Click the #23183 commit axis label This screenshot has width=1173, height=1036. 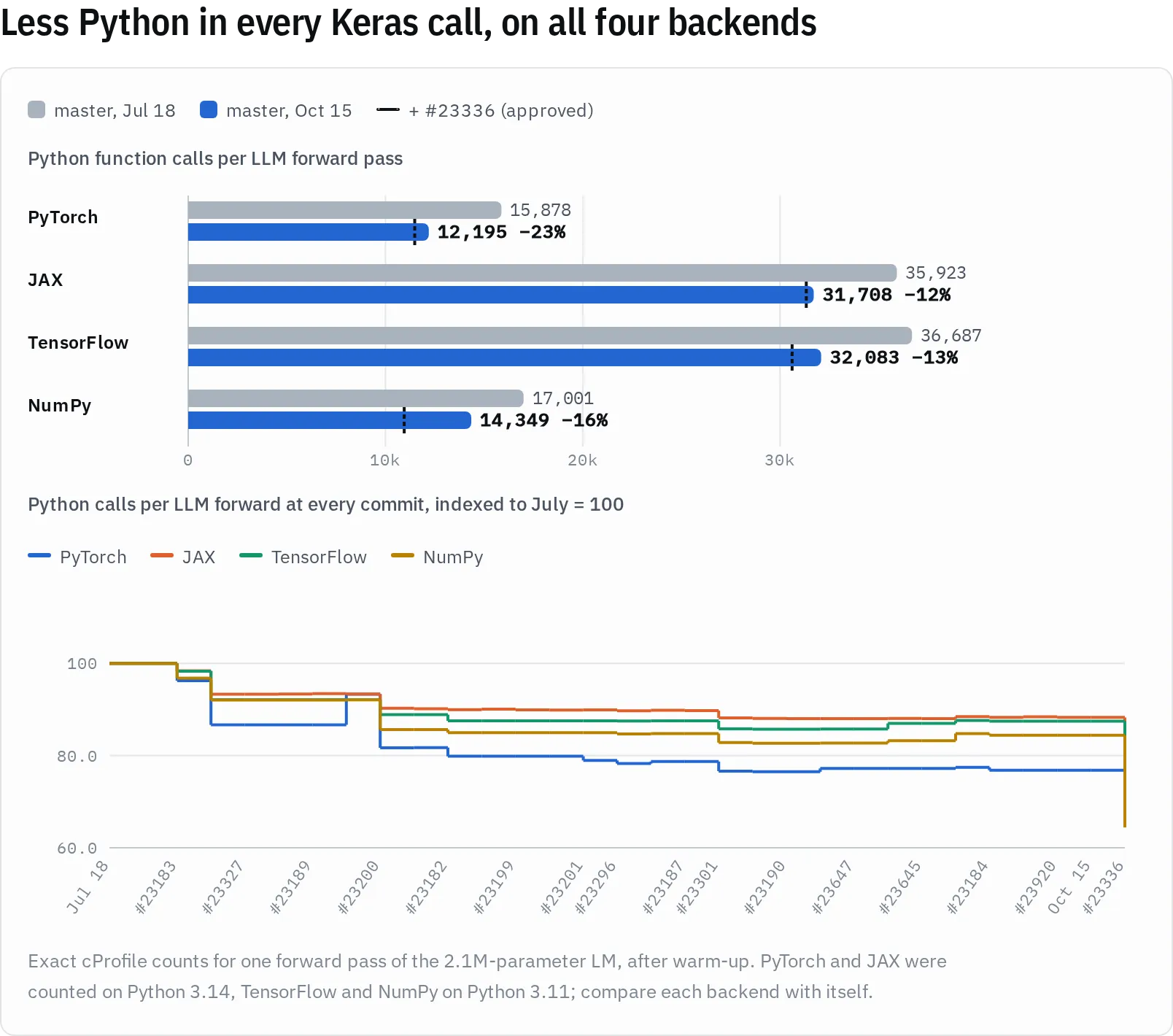[155, 886]
